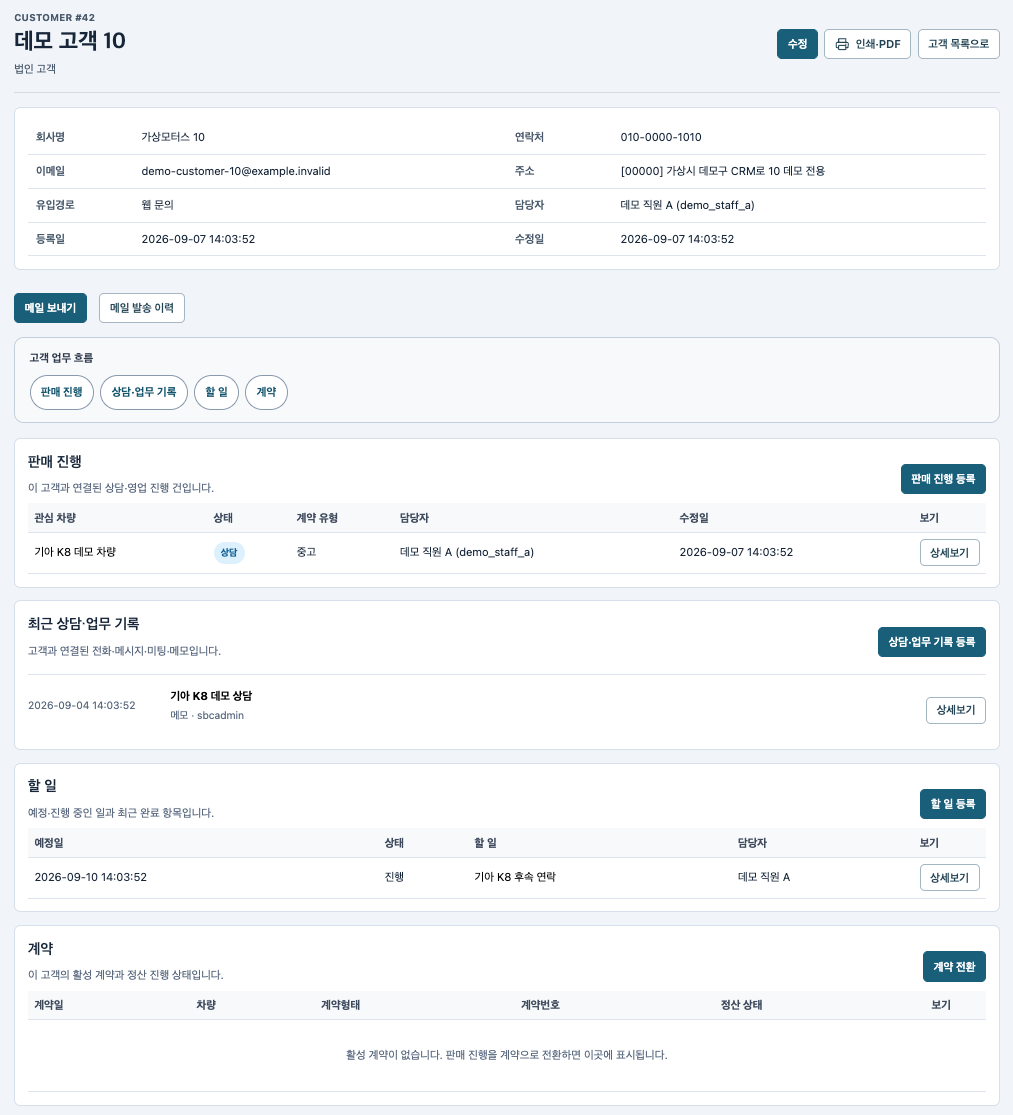
Task: Open 상세보기 for 기아 K8 데모 상담
Action: point(955,710)
